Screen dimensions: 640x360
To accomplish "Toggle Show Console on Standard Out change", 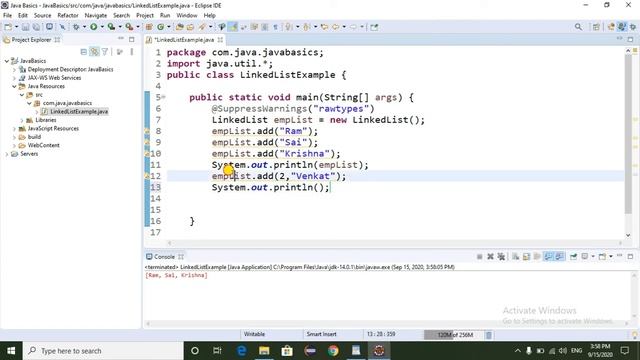I will point(548,256).
